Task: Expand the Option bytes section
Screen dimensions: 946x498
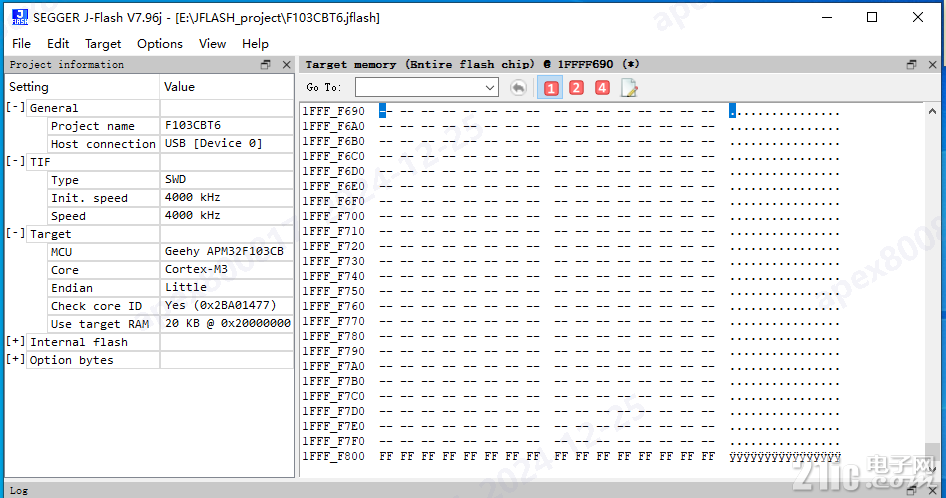Action: point(16,359)
